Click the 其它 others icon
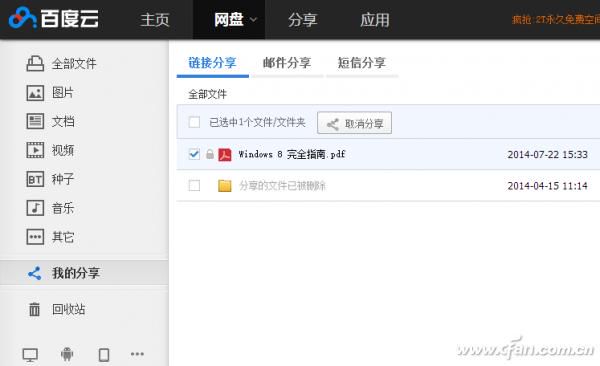600x366 pixels. 35,237
